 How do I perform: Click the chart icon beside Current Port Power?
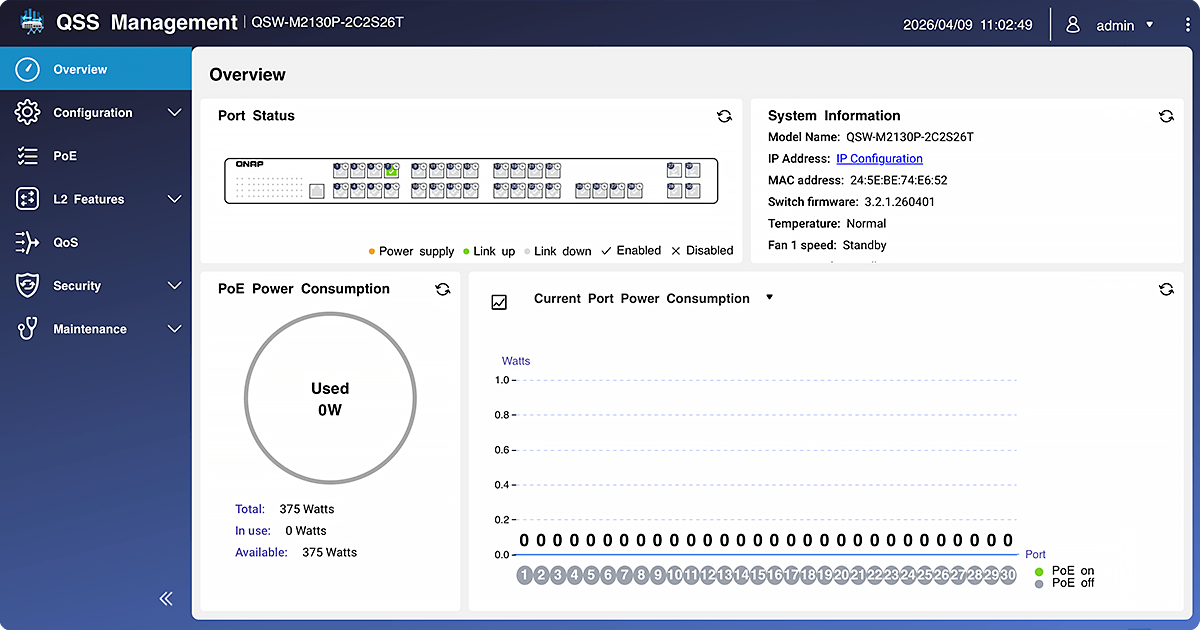(499, 301)
